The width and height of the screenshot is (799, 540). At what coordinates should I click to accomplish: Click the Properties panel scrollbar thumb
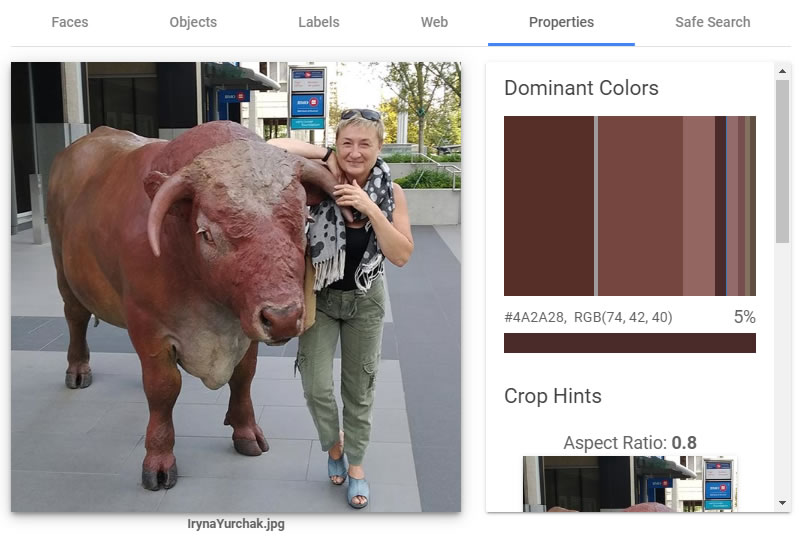tap(782, 161)
